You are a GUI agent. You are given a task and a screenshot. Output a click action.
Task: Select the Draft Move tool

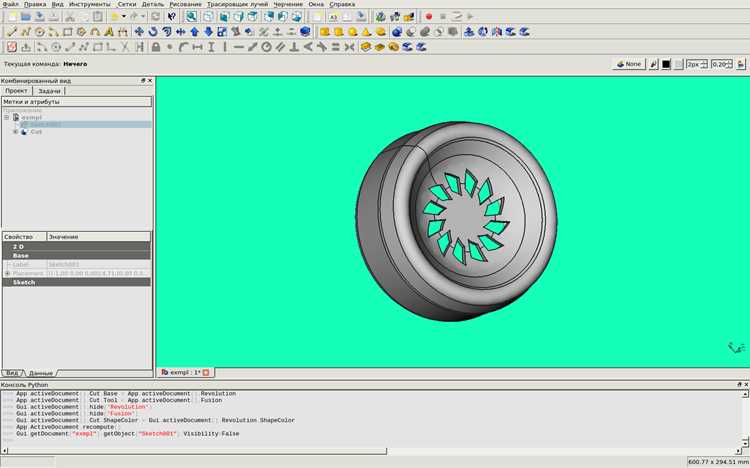click(139, 32)
